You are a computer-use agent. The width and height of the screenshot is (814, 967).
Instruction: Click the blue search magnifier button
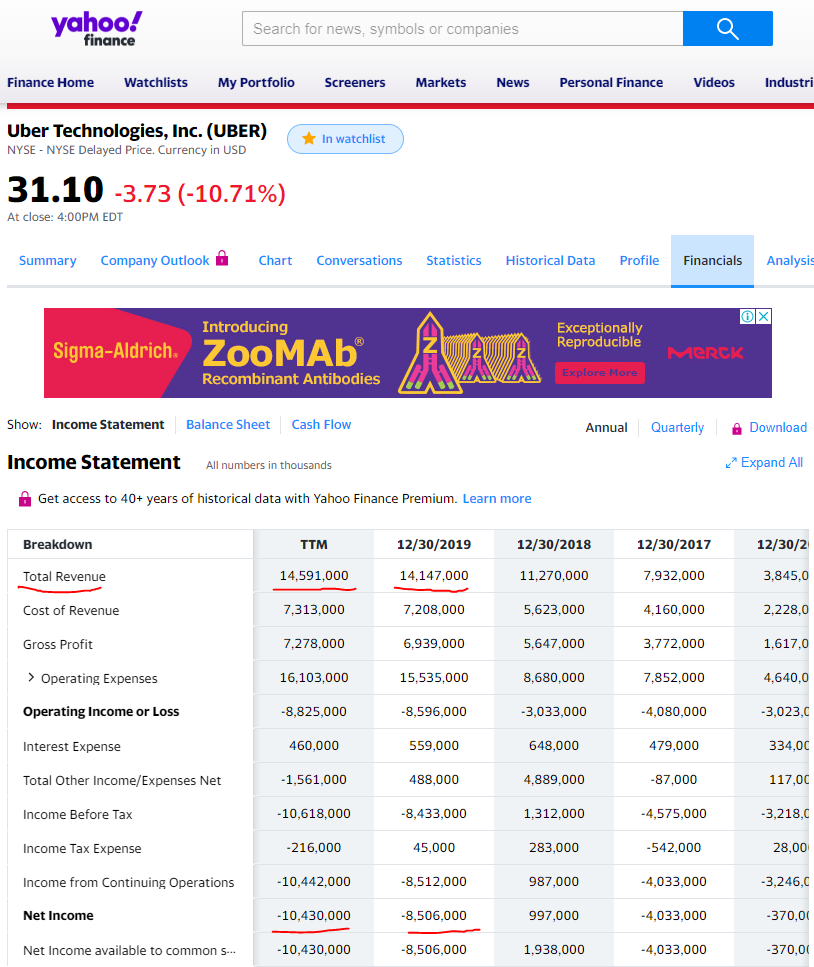pyautogui.click(x=728, y=28)
